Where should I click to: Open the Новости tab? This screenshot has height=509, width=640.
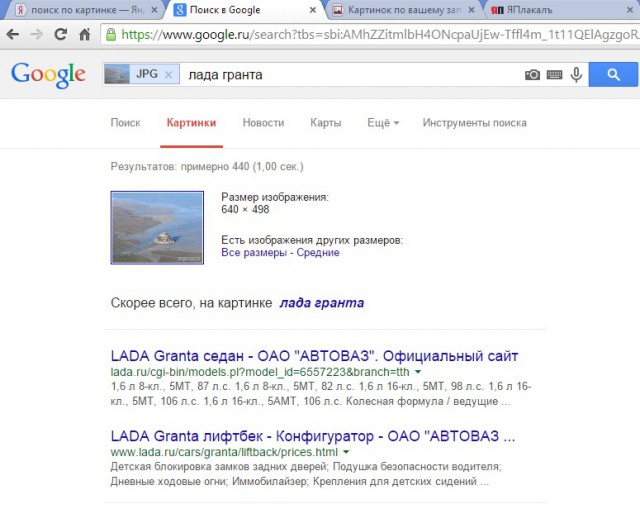point(263,123)
